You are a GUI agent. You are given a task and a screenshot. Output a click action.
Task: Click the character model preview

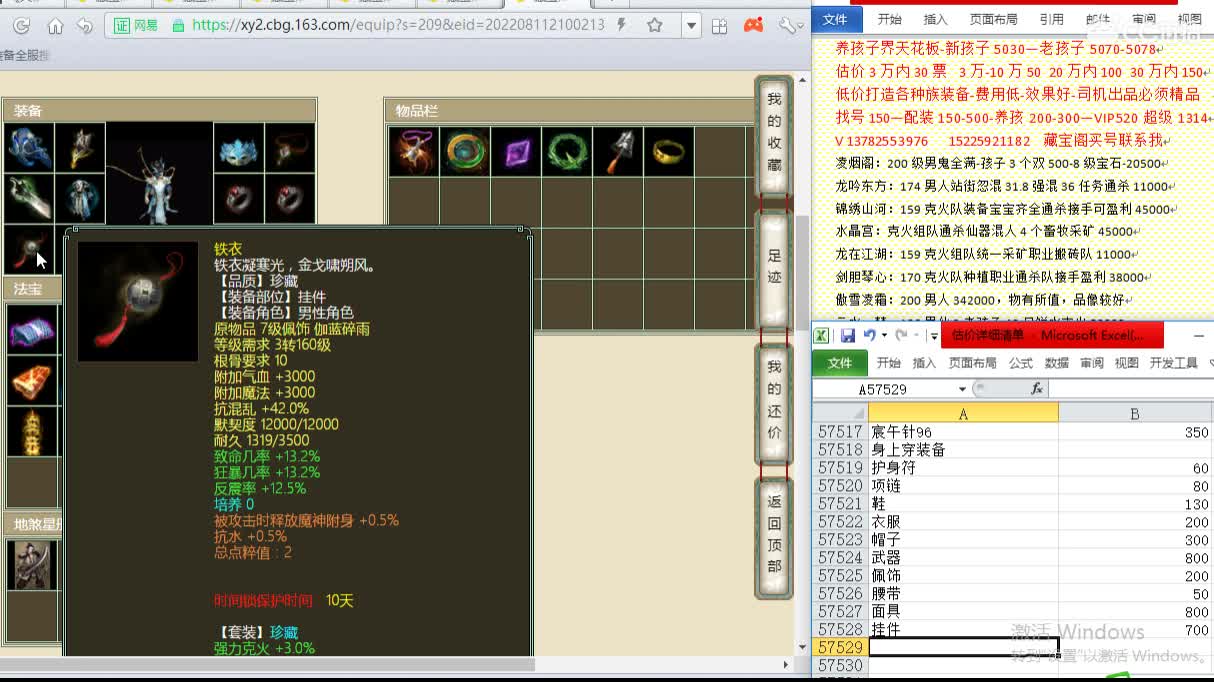[x=159, y=174]
